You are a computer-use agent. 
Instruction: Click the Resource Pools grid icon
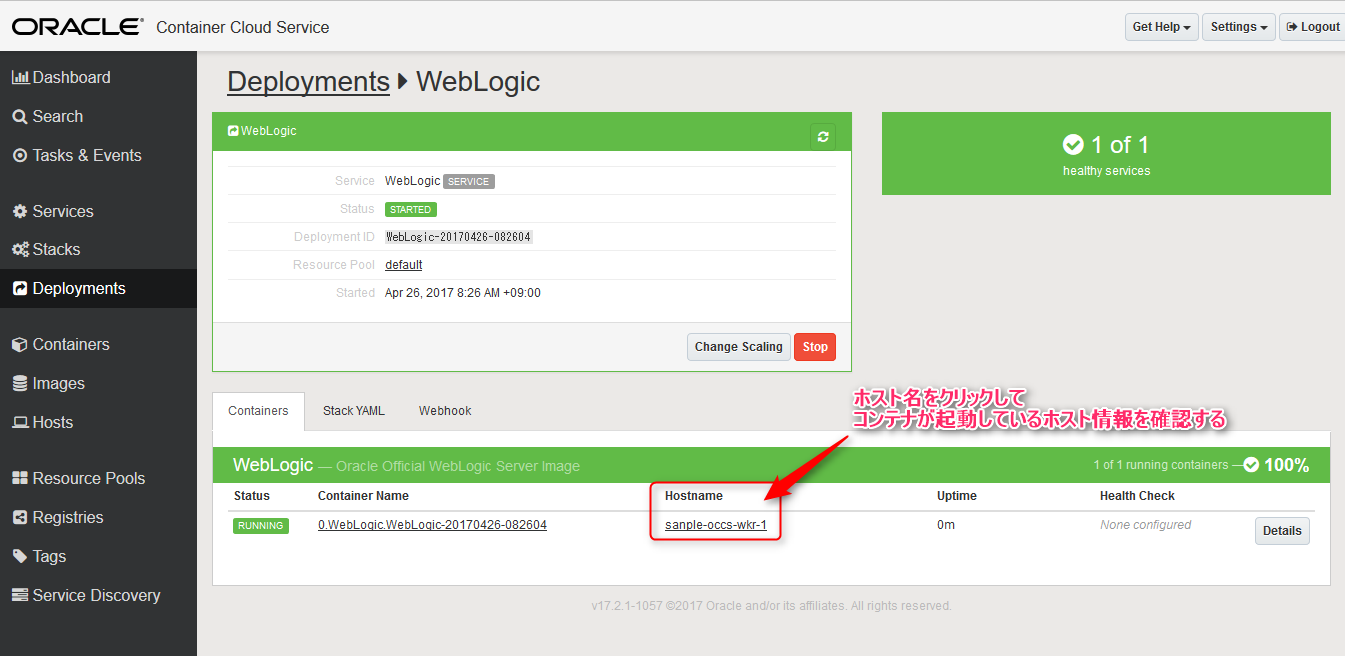point(20,478)
